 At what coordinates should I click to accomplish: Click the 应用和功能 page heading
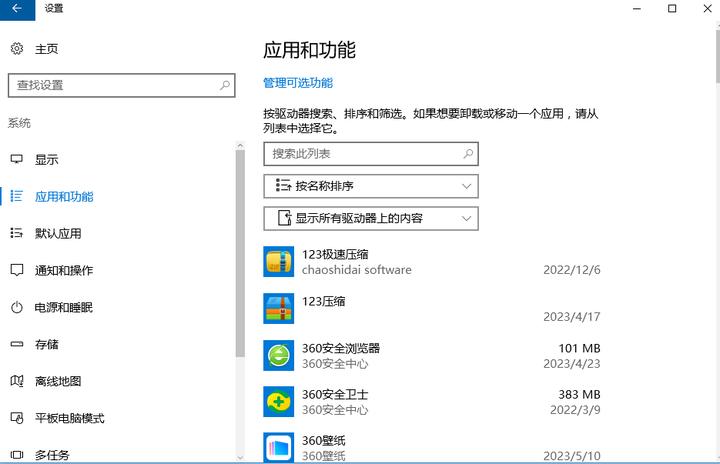pos(309,50)
